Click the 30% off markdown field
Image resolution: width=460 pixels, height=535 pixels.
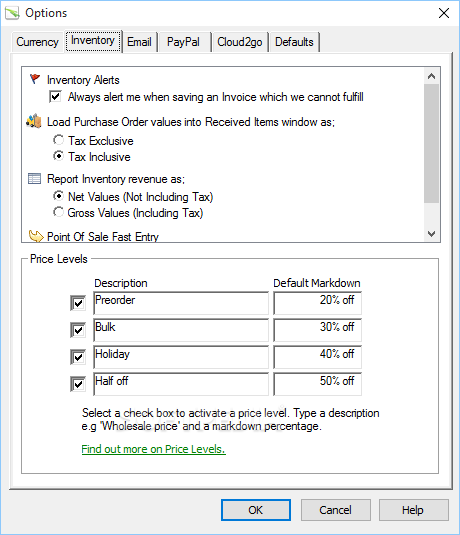tap(317, 330)
